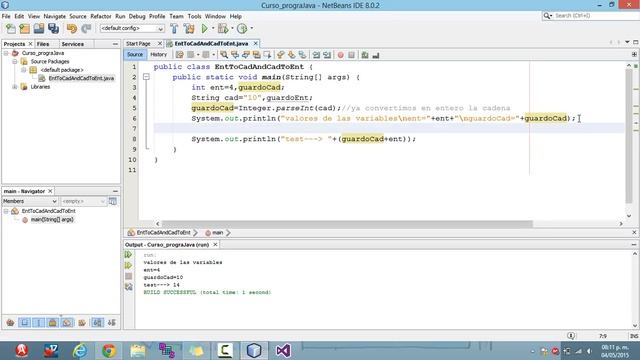
Task: Click the Save All toolbar icon
Action: point(53,29)
